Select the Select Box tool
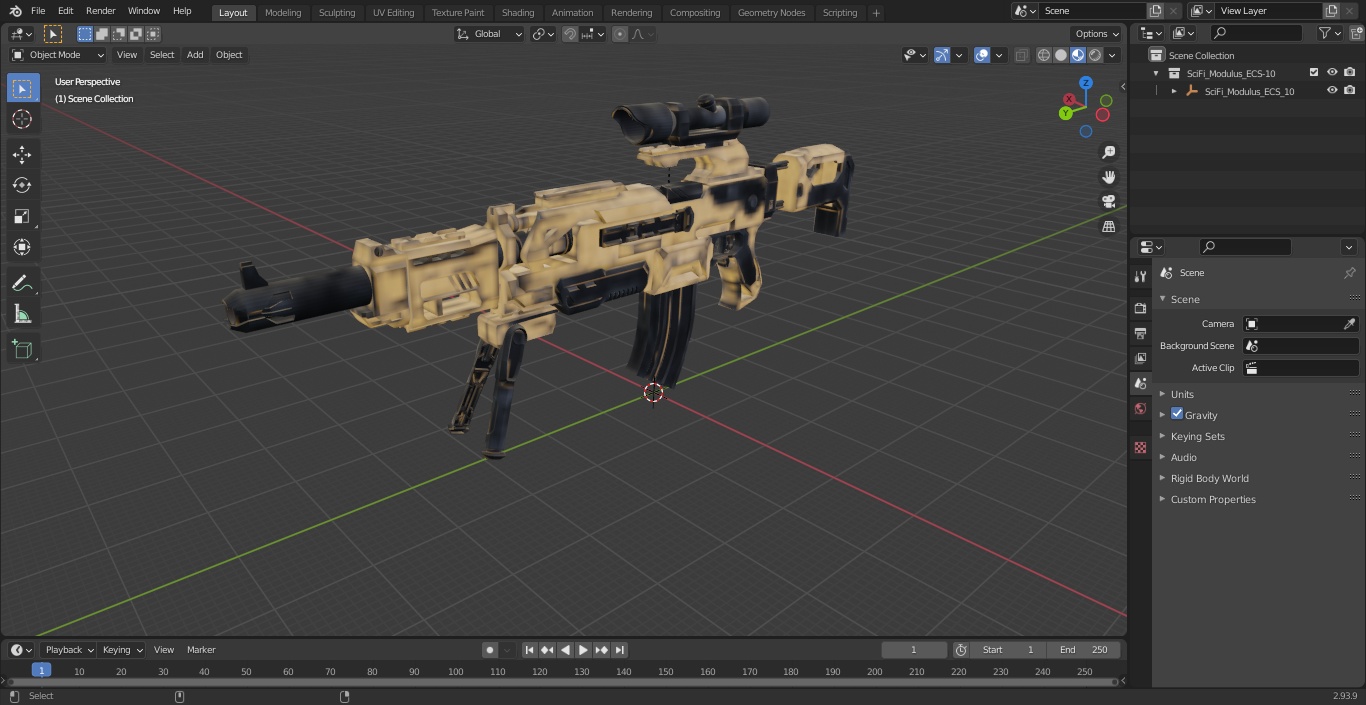The image size is (1366, 705). [22, 88]
